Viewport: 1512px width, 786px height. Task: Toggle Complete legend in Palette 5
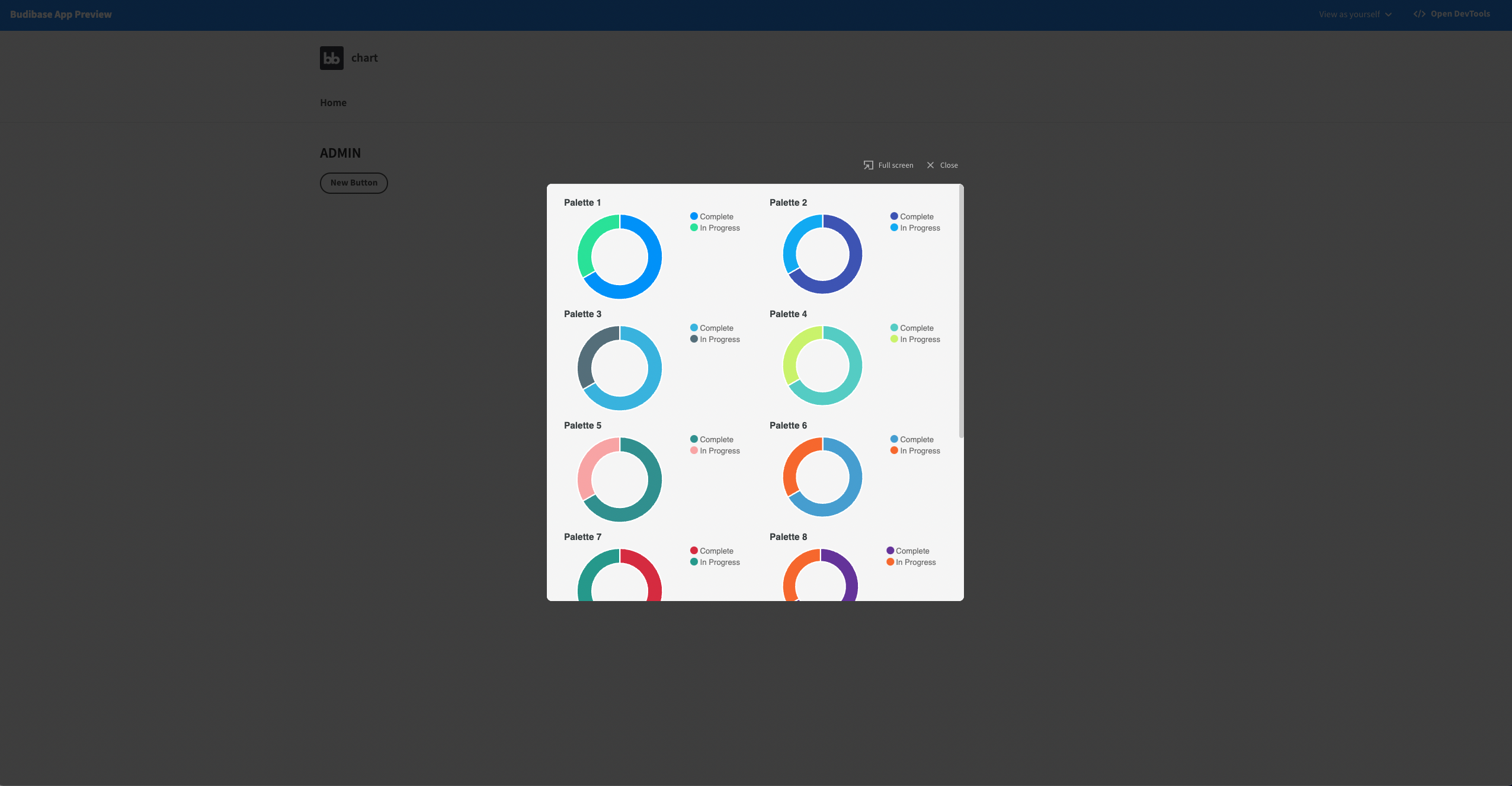[712, 439]
